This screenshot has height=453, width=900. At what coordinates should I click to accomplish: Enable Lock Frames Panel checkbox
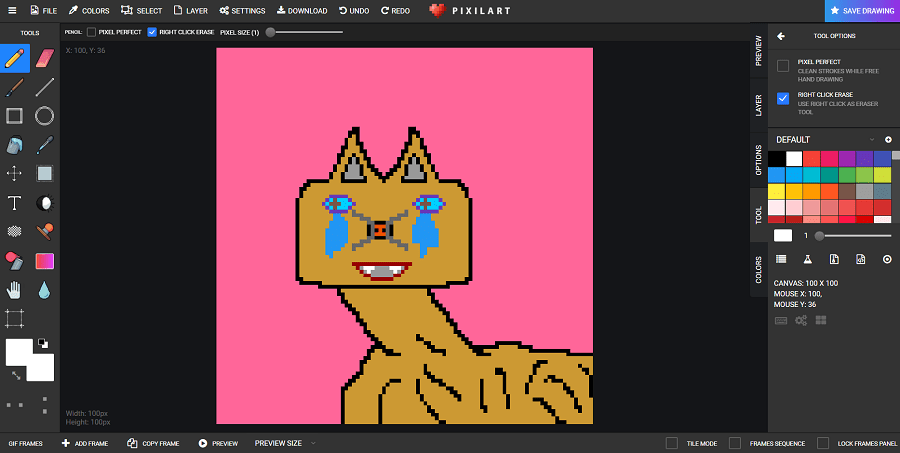(x=823, y=443)
